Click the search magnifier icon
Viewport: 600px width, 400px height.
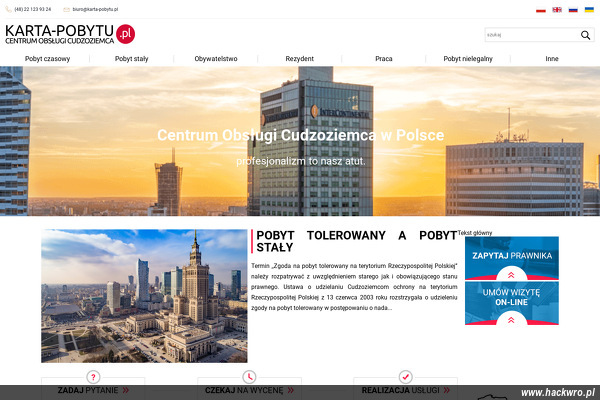585,35
